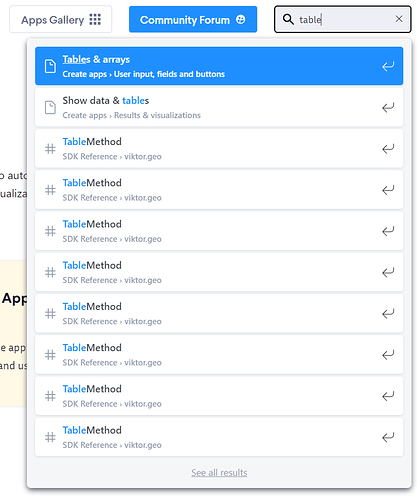This screenshot has height=499, width=417.
Task: Click the hash icon of the last TableMethod result
Action: (x=50, y=437)
